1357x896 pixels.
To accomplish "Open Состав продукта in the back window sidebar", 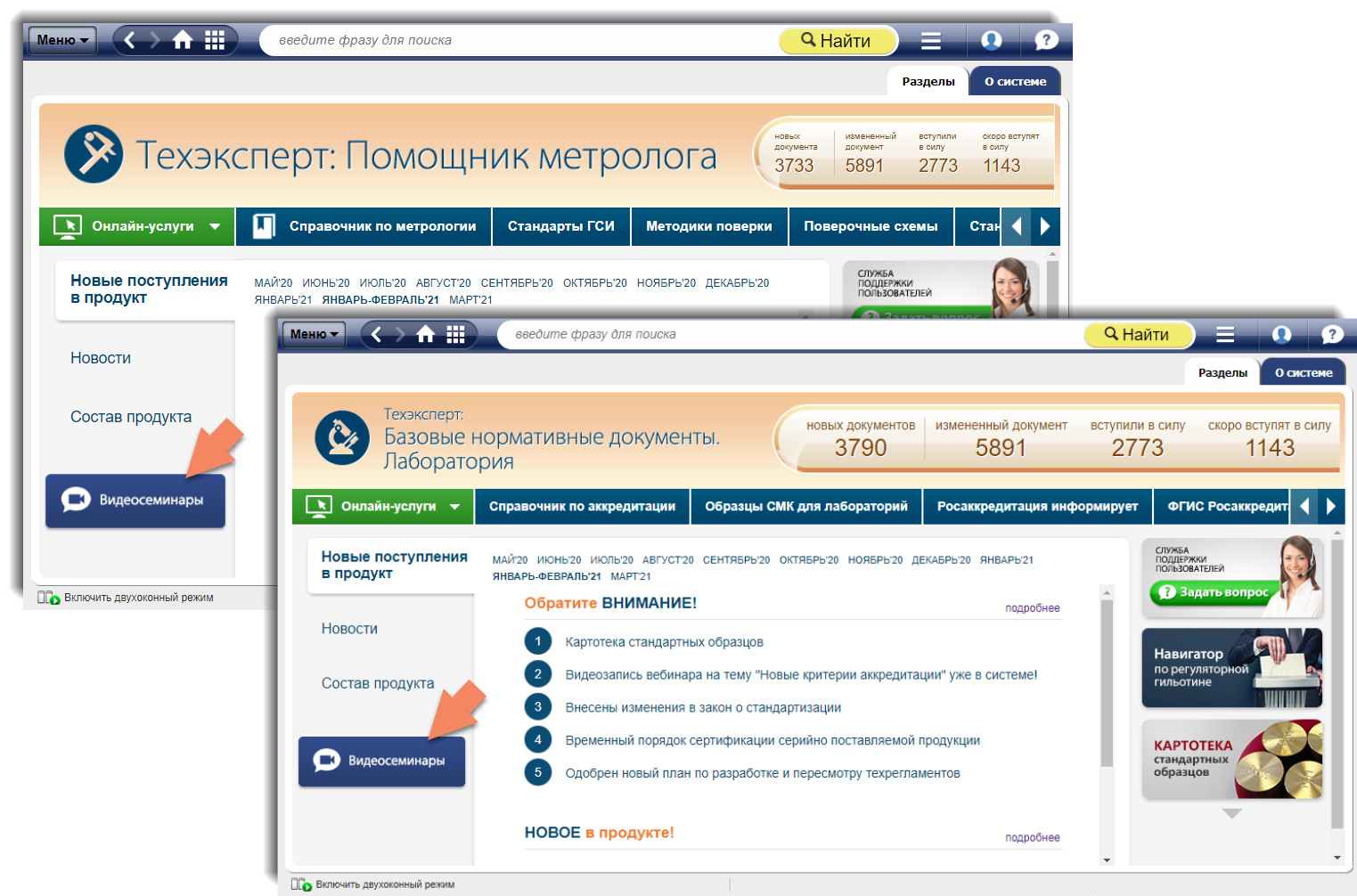I will tap(131, 417).
